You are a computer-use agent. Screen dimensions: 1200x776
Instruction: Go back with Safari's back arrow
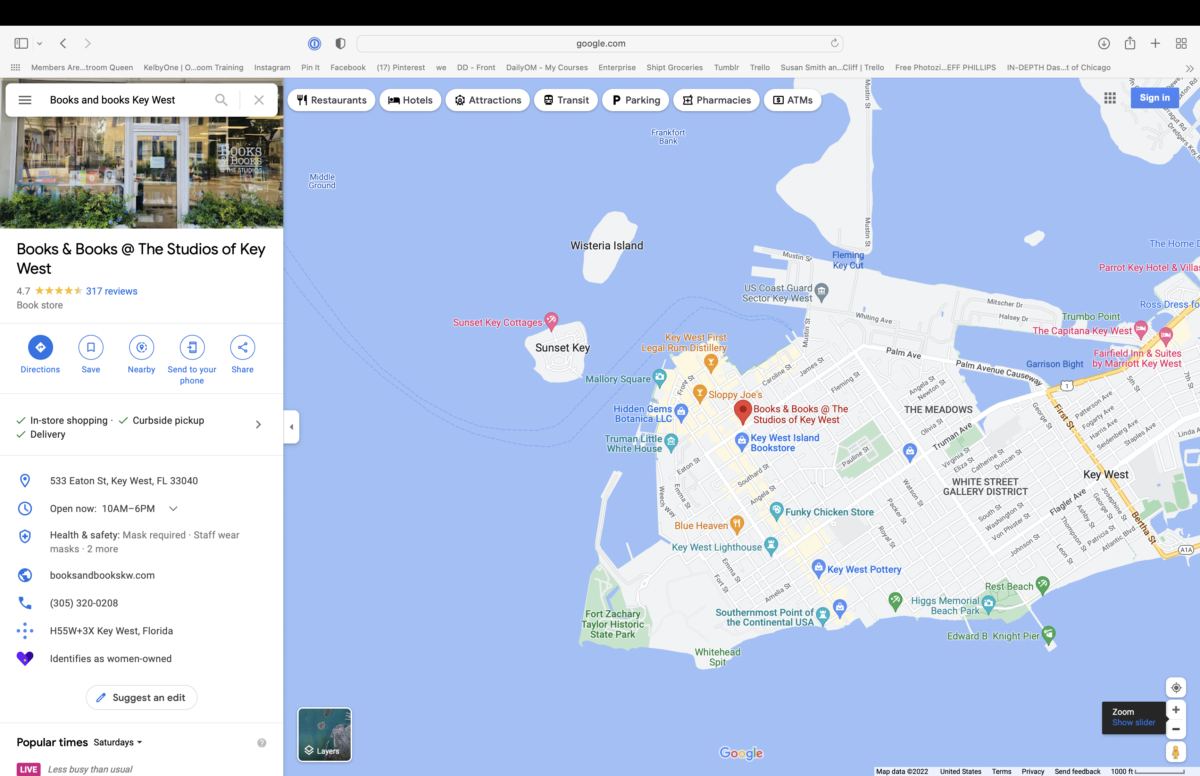coord(63,43)
